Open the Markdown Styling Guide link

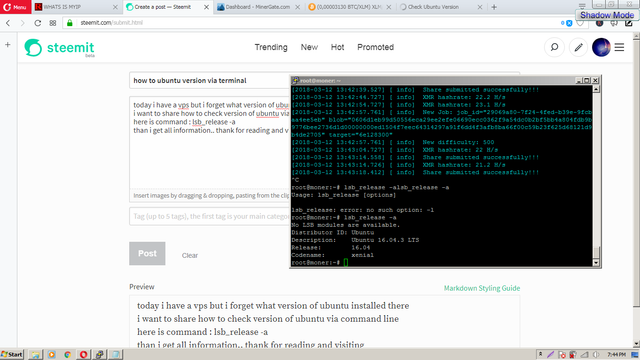[482, 288]
